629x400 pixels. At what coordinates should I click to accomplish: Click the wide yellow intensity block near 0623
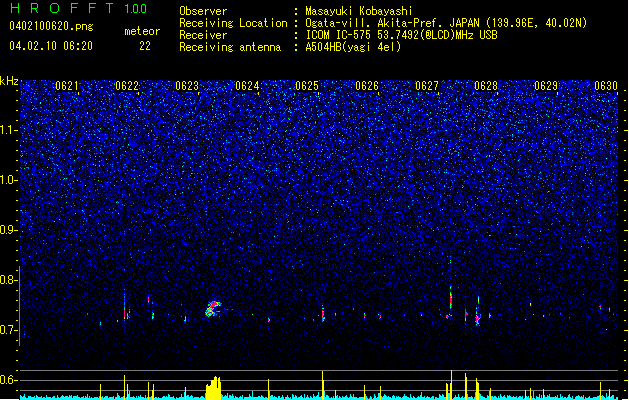213,388
